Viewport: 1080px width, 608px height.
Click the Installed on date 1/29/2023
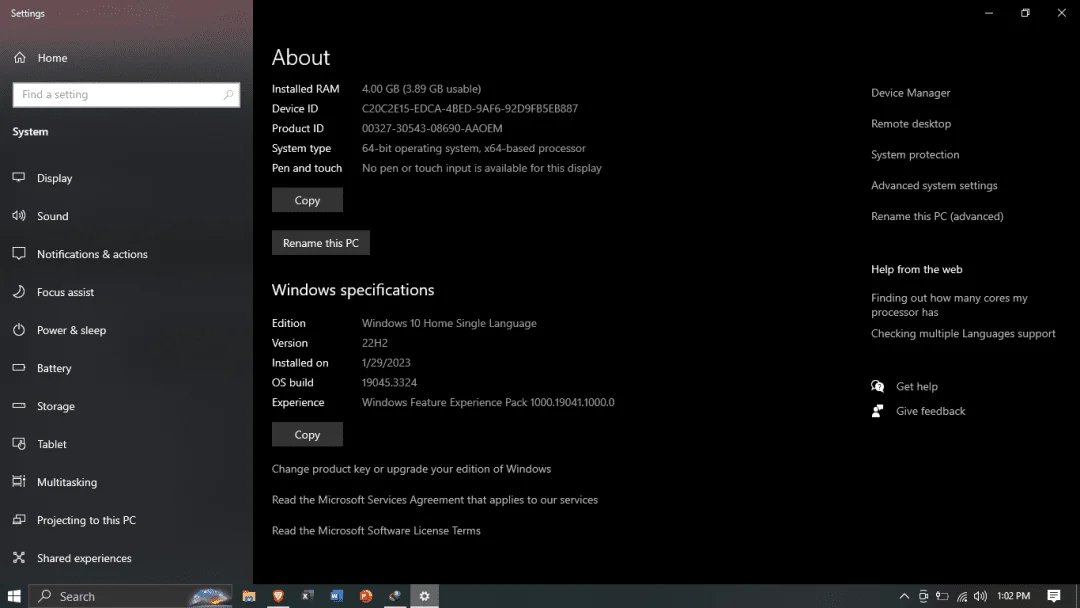[x=386, y=363]
